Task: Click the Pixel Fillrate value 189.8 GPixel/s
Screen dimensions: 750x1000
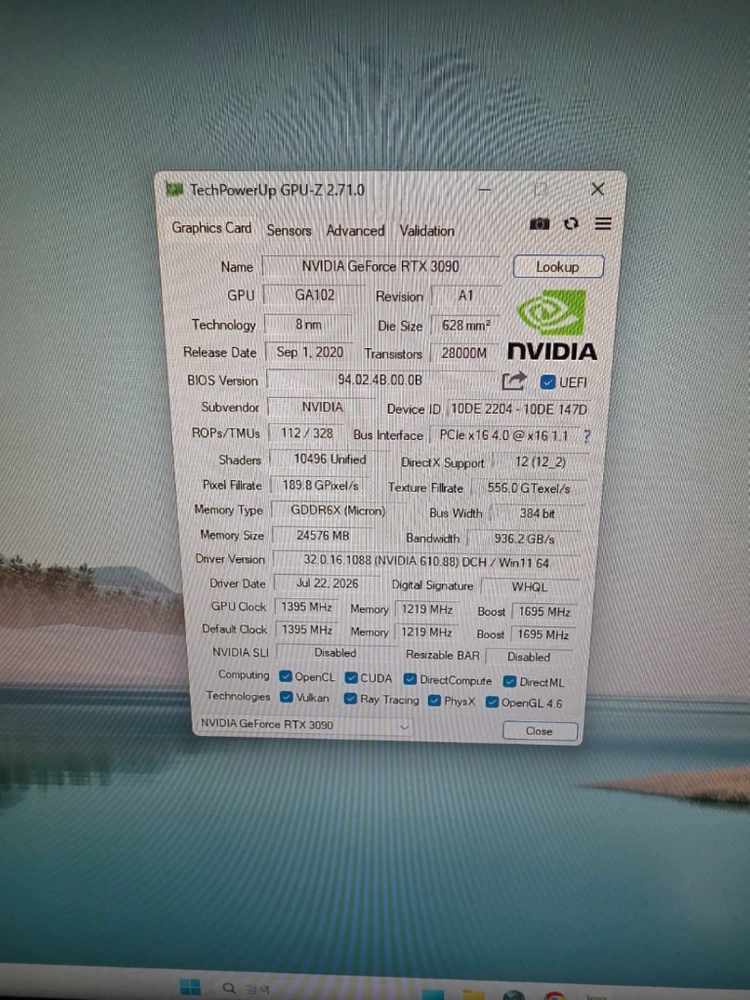Action: (x=320, y=485)
